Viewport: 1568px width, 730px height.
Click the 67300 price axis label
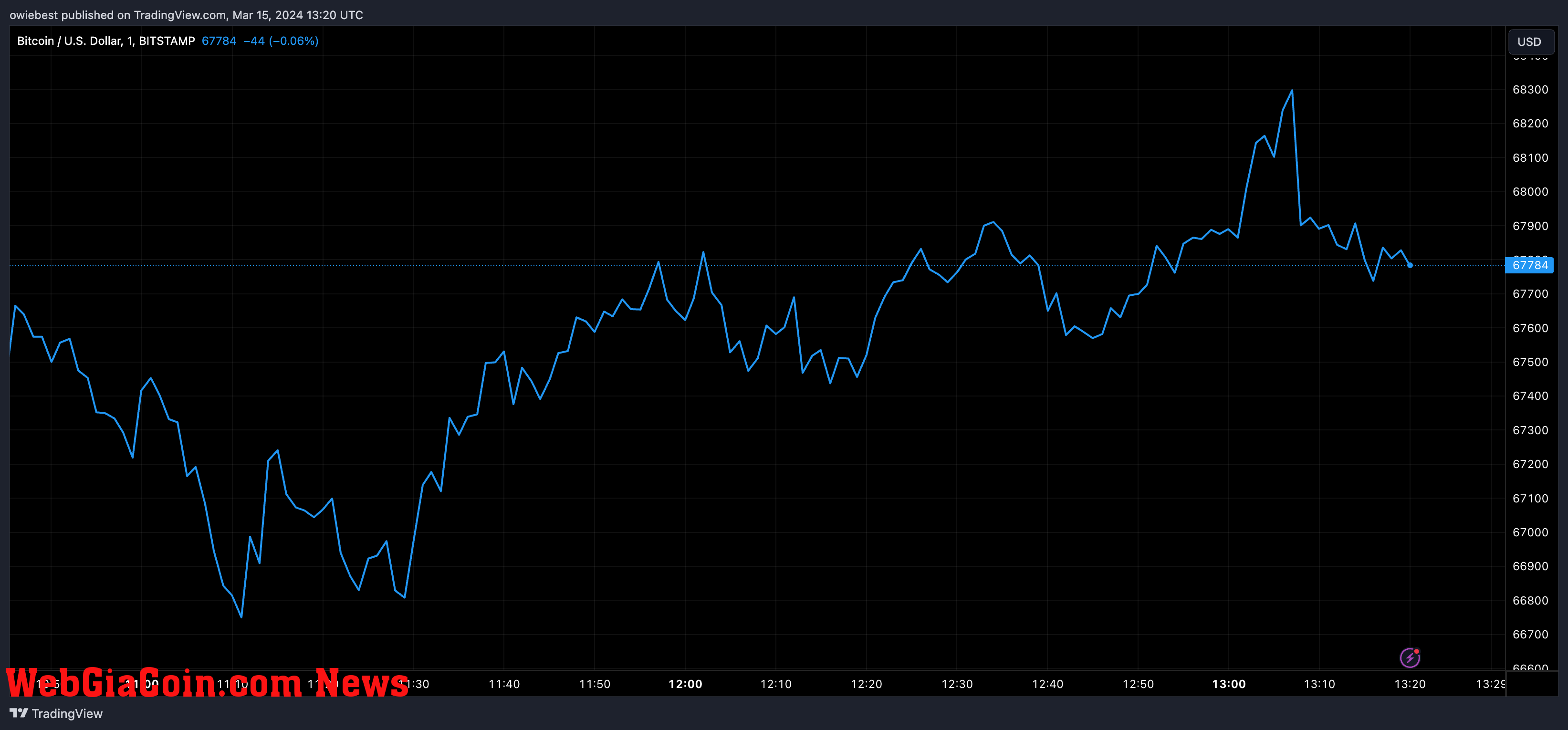click(x=1530, y=430)
